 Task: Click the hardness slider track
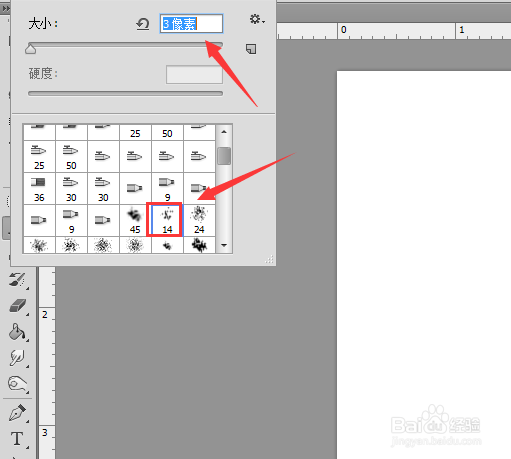coord(125,94)
